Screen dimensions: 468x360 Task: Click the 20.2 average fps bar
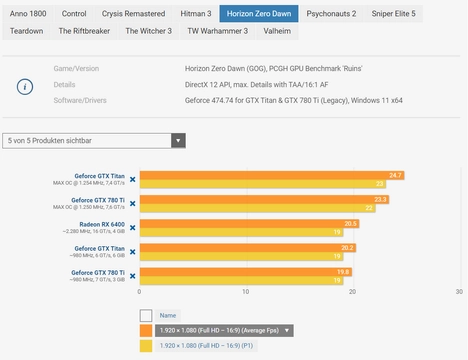pos(248,248)
